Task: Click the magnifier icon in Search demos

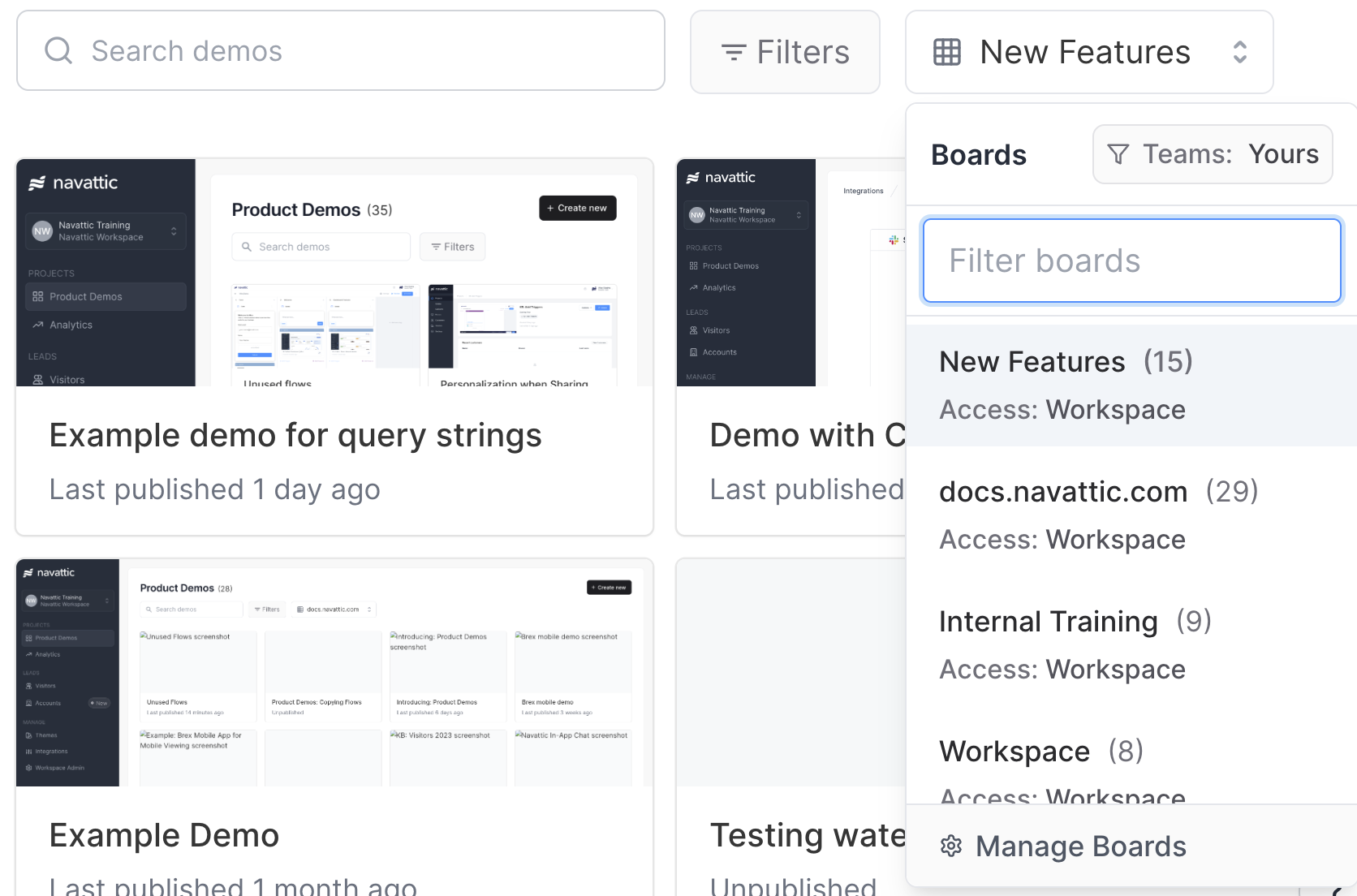Action: [58, 50]
